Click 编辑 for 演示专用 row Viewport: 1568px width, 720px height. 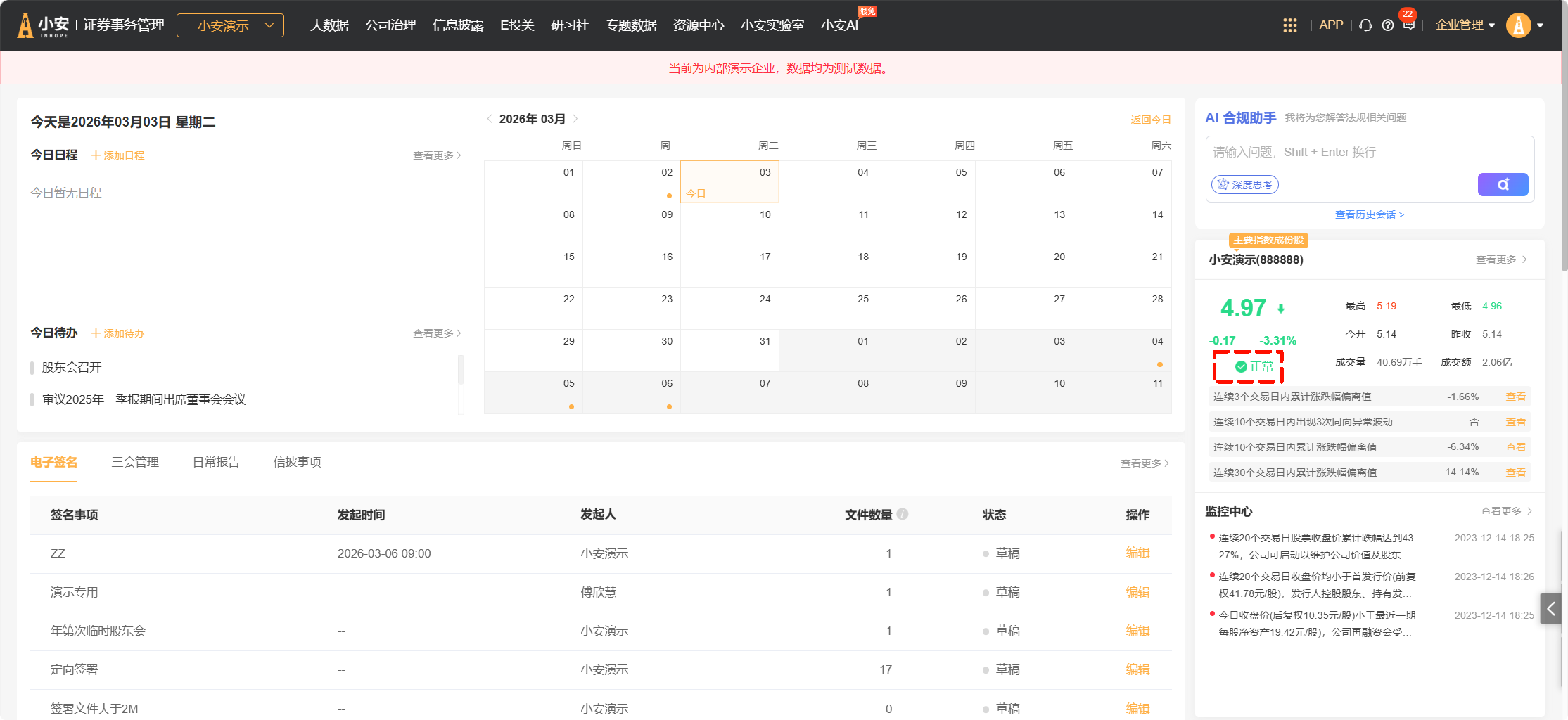pyautogui.click(x=1137, y=592)
